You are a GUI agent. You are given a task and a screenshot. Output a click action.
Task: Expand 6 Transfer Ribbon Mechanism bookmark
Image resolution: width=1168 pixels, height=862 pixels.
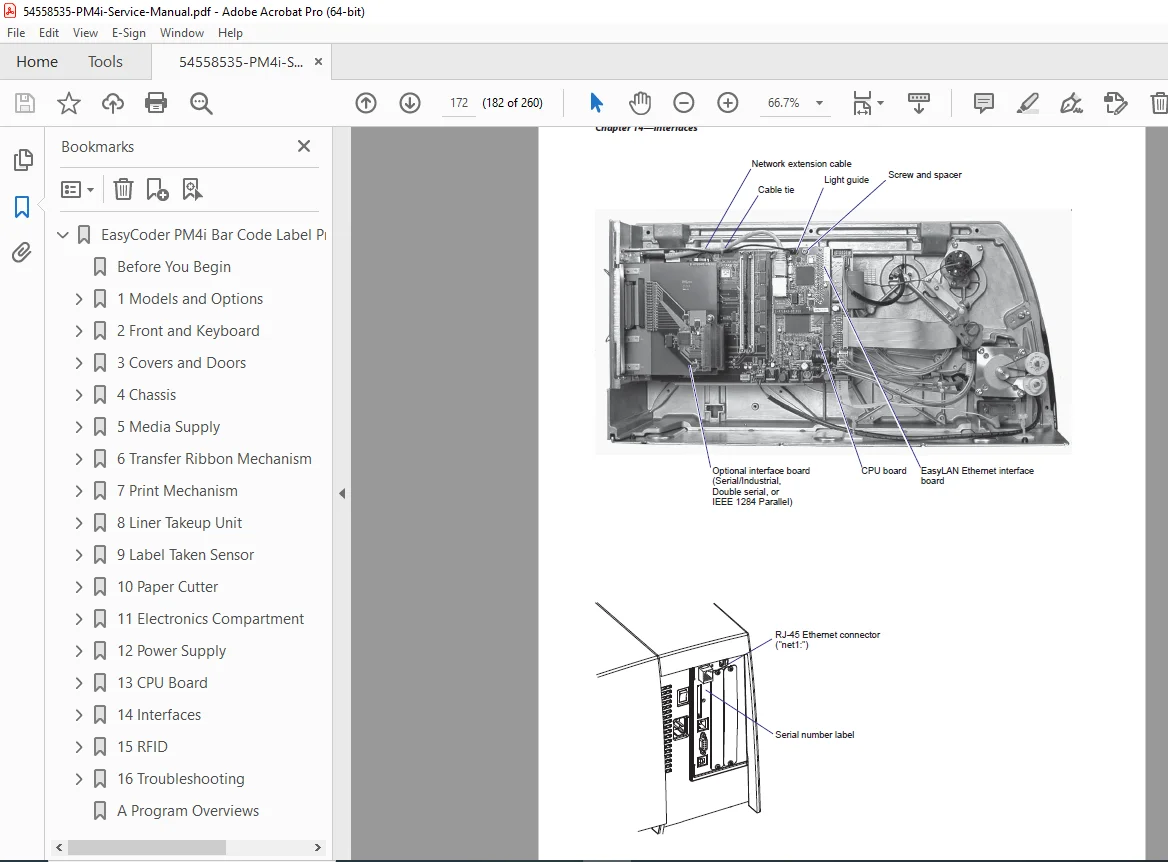point(79,459)
